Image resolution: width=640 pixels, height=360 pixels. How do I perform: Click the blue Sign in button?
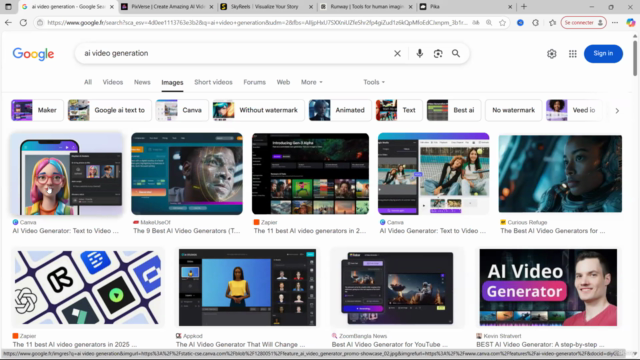click(603, 53)
